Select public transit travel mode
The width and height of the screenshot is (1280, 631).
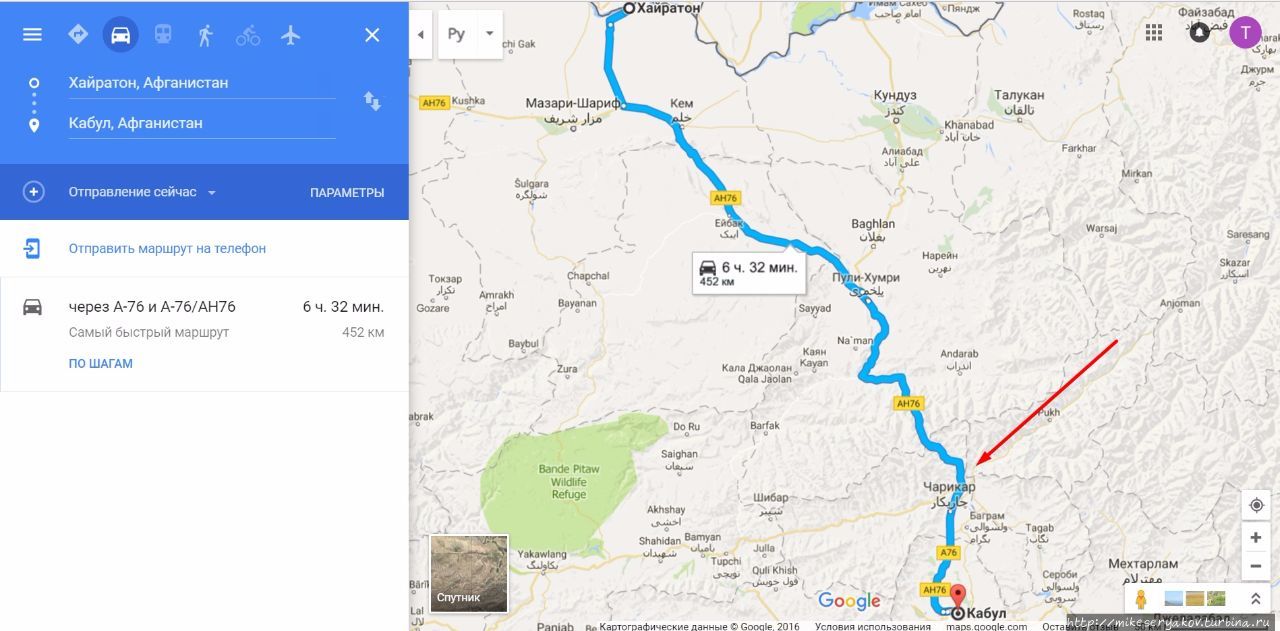pos(163,35)
